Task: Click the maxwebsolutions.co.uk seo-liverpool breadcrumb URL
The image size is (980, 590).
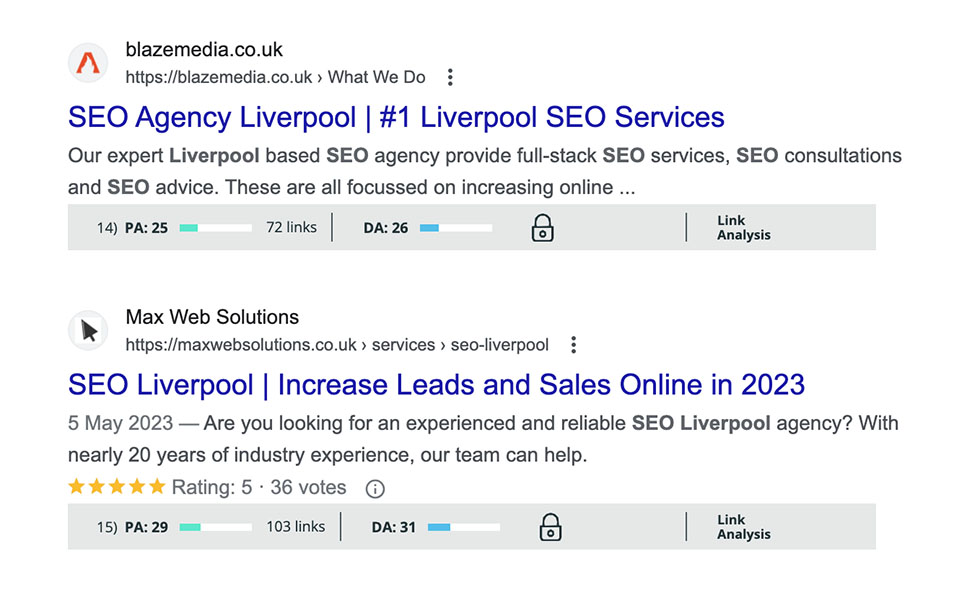Action: tap(337, 345)
